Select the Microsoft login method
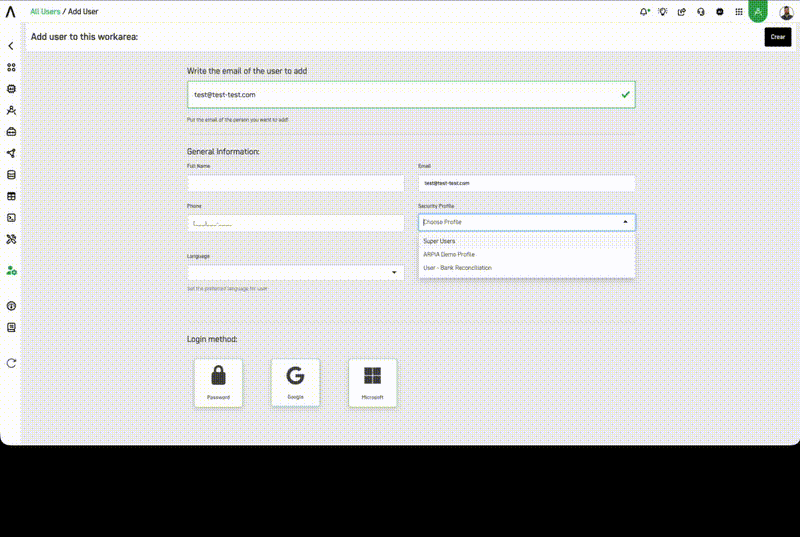The width and height of the screenshot is (800, 537). tap(372, 383)
